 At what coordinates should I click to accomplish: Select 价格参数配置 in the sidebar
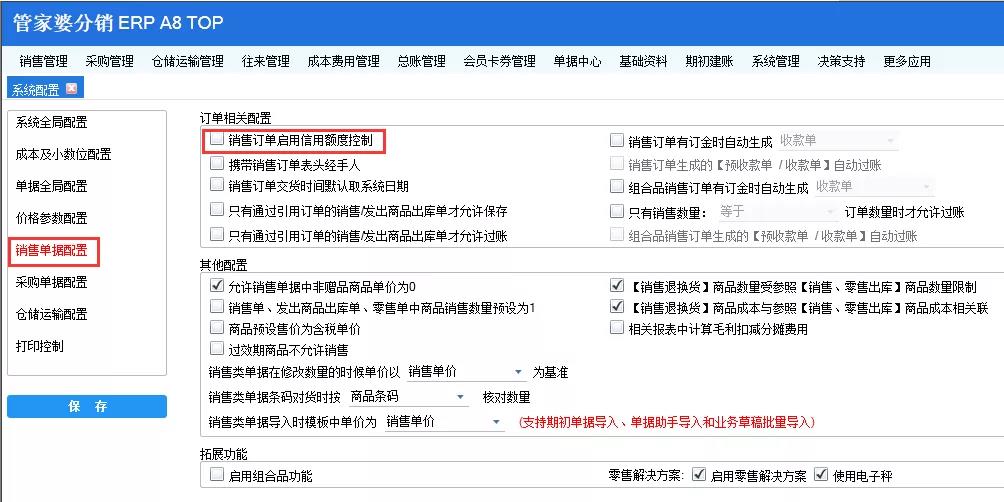[51, 218]
